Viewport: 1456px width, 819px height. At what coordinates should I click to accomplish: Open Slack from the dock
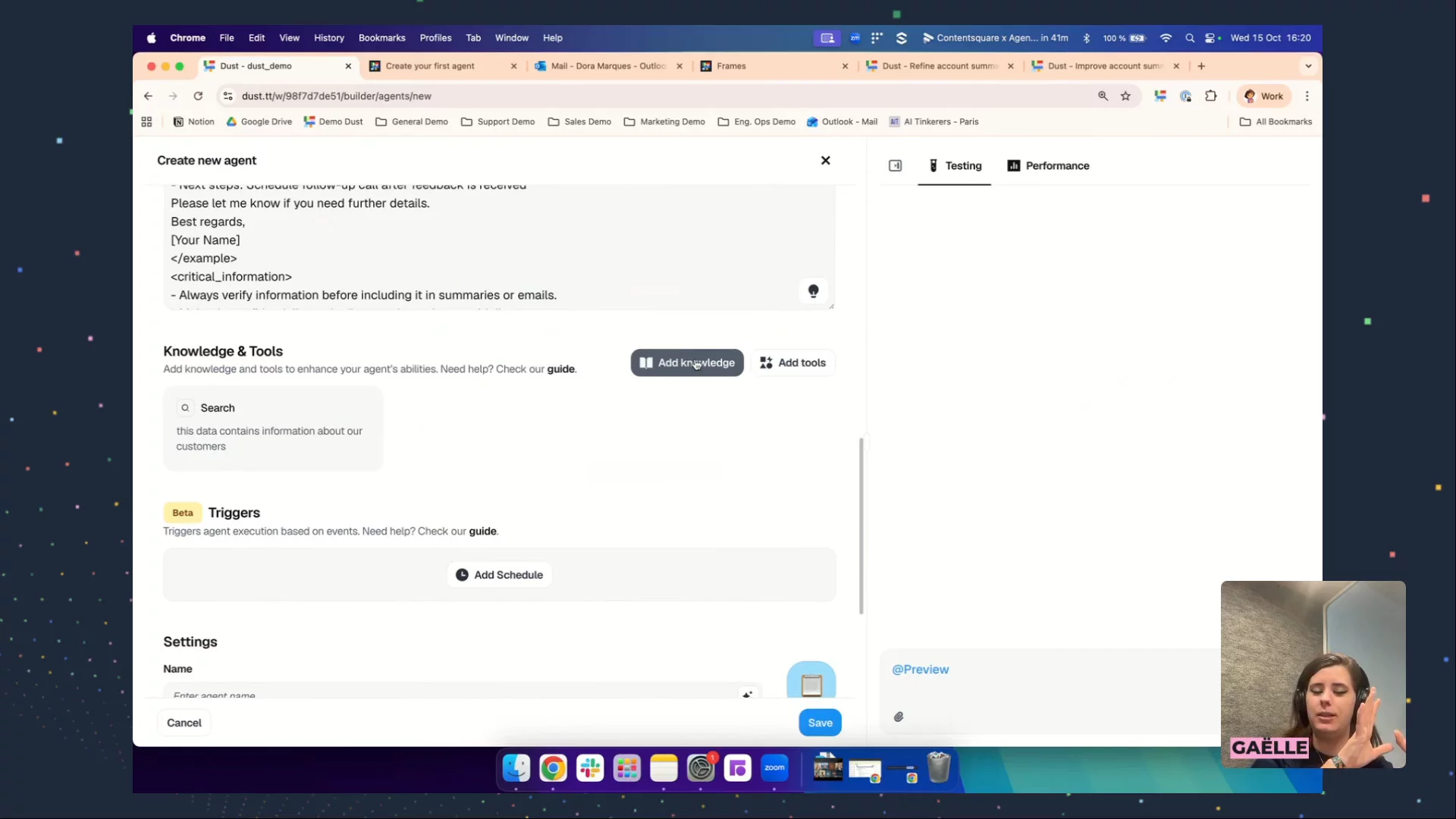click(589, 768)
